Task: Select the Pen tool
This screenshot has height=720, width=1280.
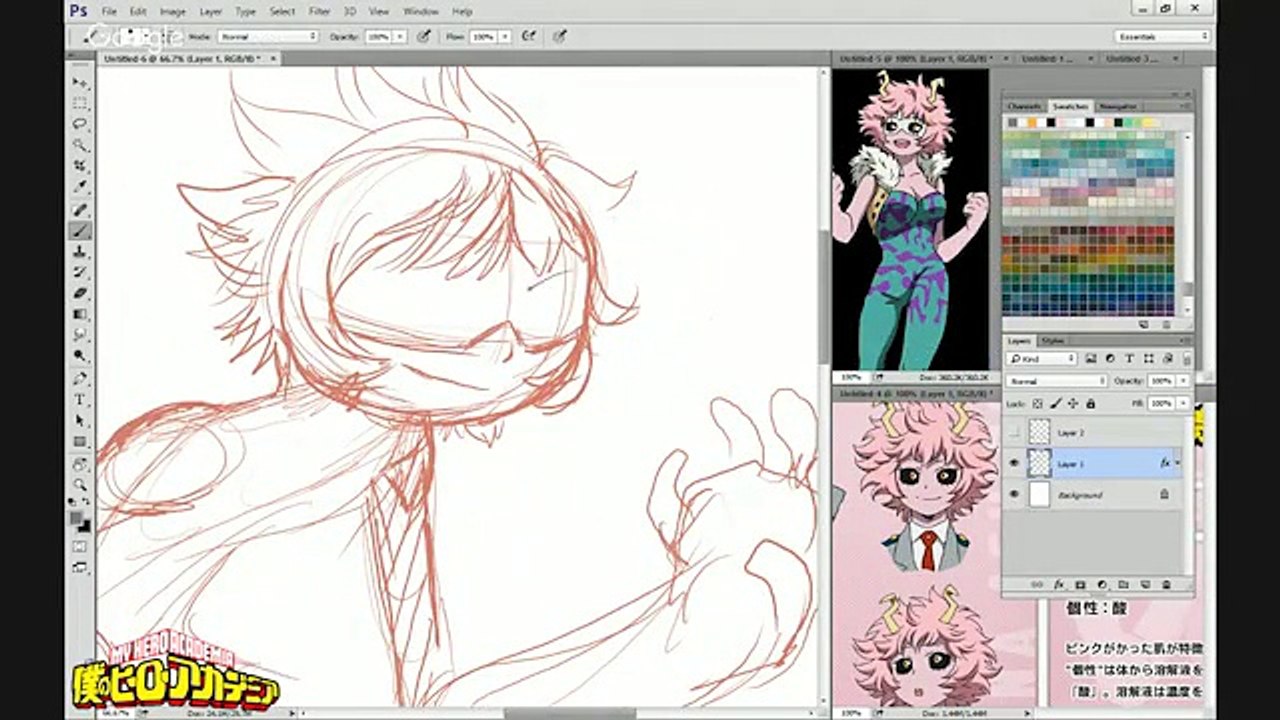Action: (x=80, y=378)
